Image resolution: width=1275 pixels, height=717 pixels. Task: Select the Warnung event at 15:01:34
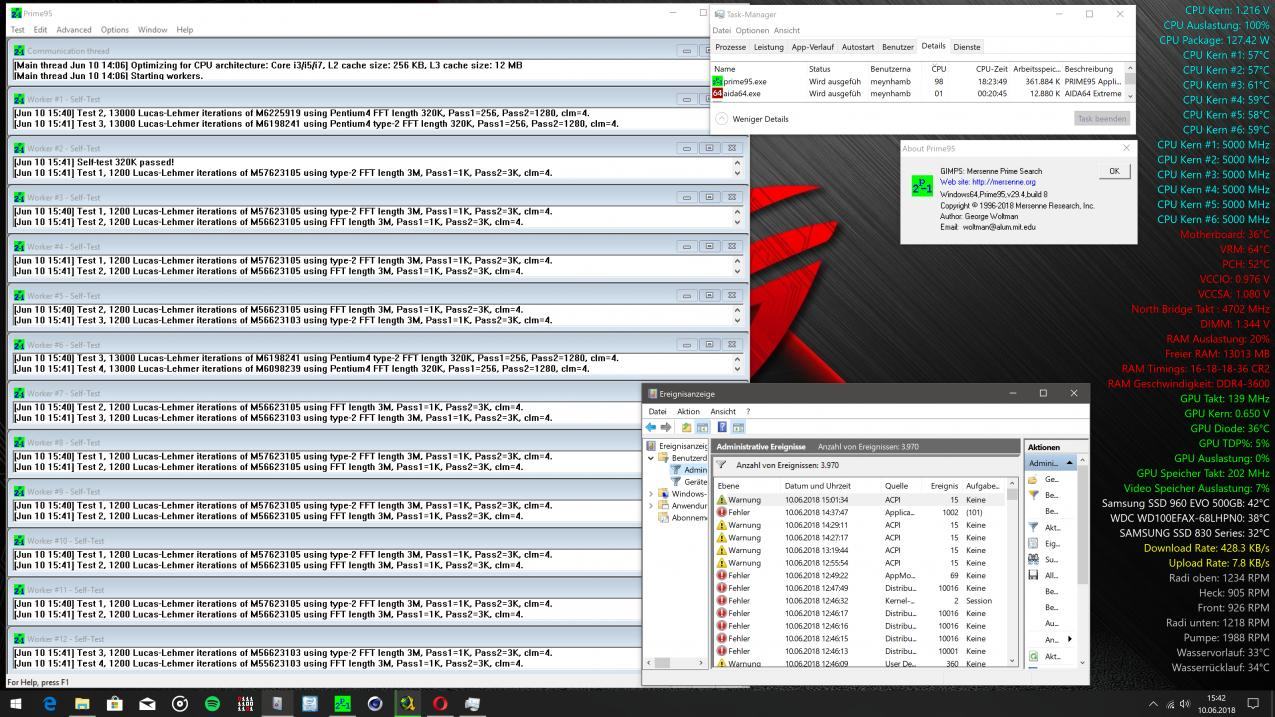coord(859,499)
